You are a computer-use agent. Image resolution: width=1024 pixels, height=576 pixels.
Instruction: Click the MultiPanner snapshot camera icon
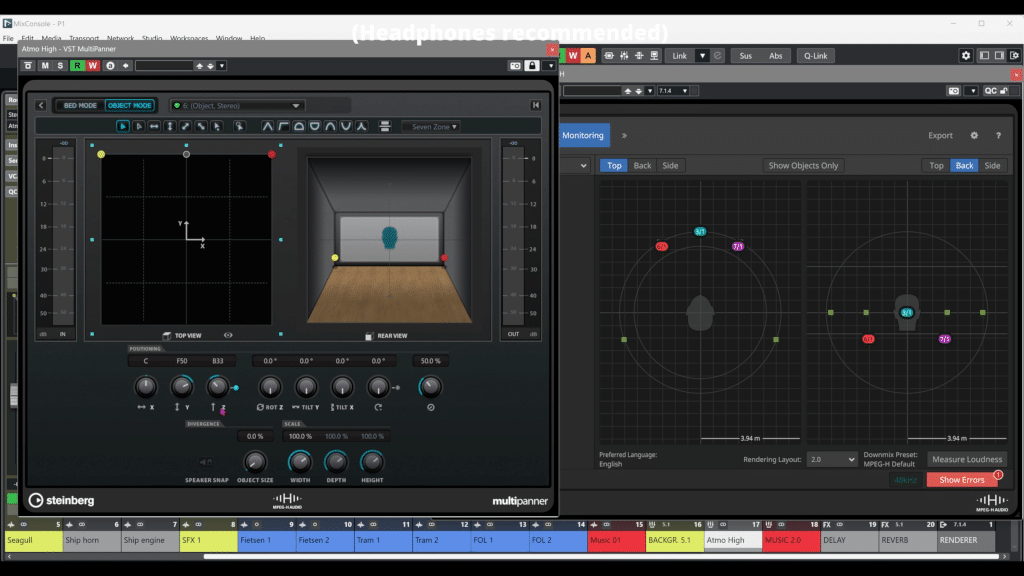click(x=515, y=66)
